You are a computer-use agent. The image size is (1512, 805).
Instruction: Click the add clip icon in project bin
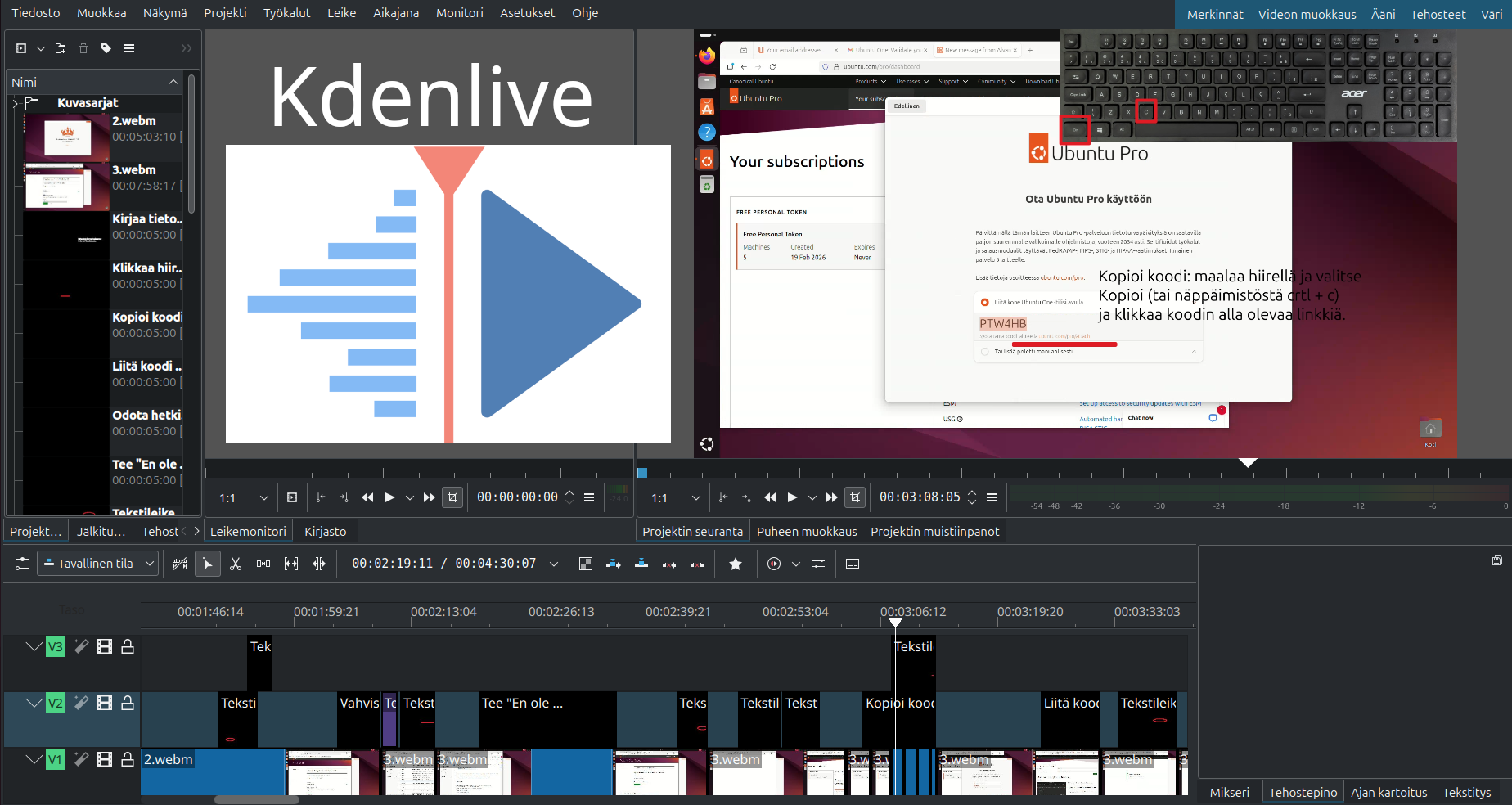[x=21, y=48]
